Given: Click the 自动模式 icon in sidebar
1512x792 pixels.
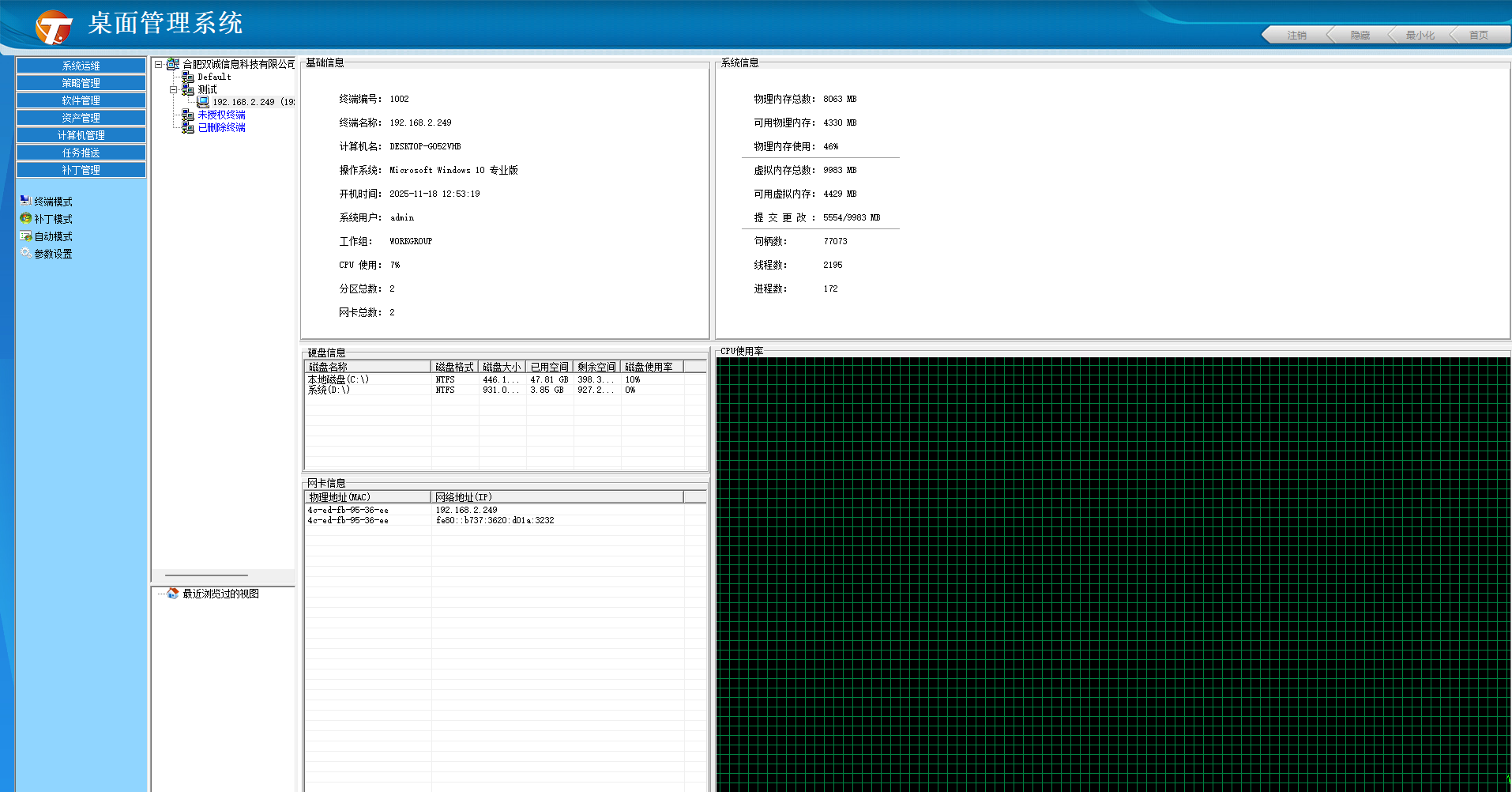Looking at the screenshot, I should click(25, 236).
